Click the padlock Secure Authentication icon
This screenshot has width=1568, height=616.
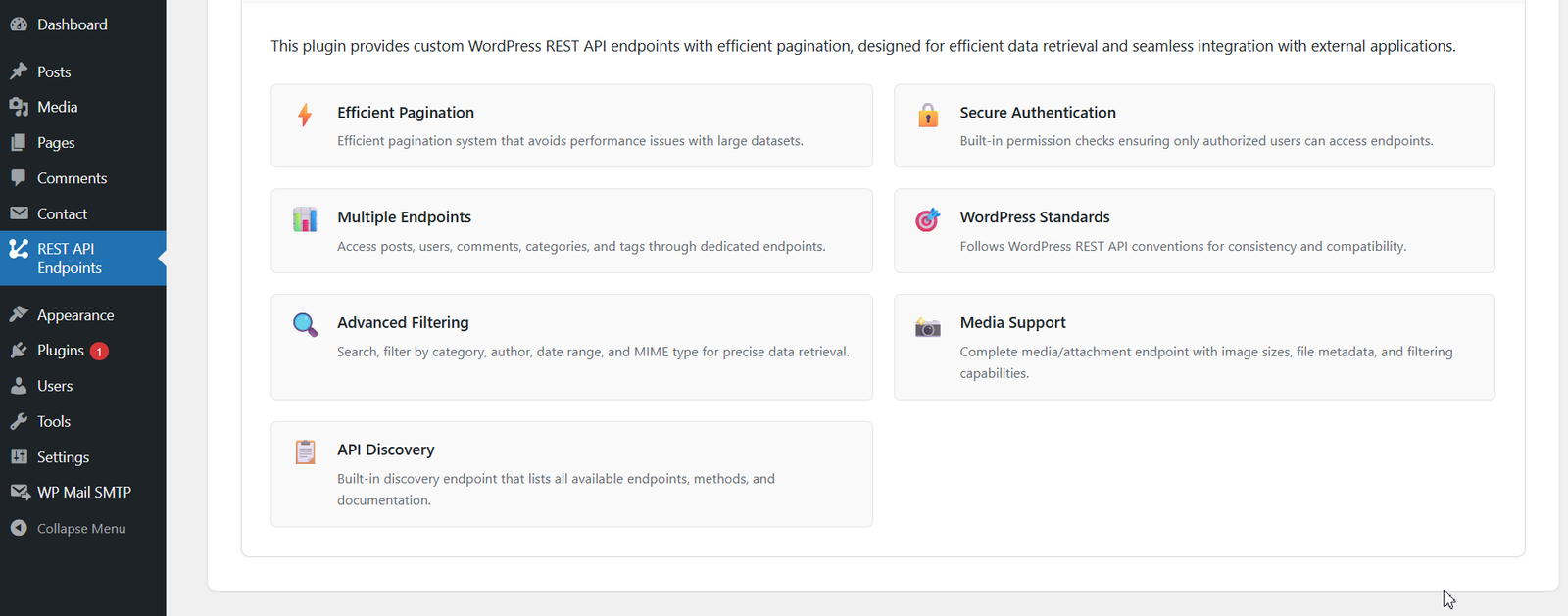click(x=928, y=115)
